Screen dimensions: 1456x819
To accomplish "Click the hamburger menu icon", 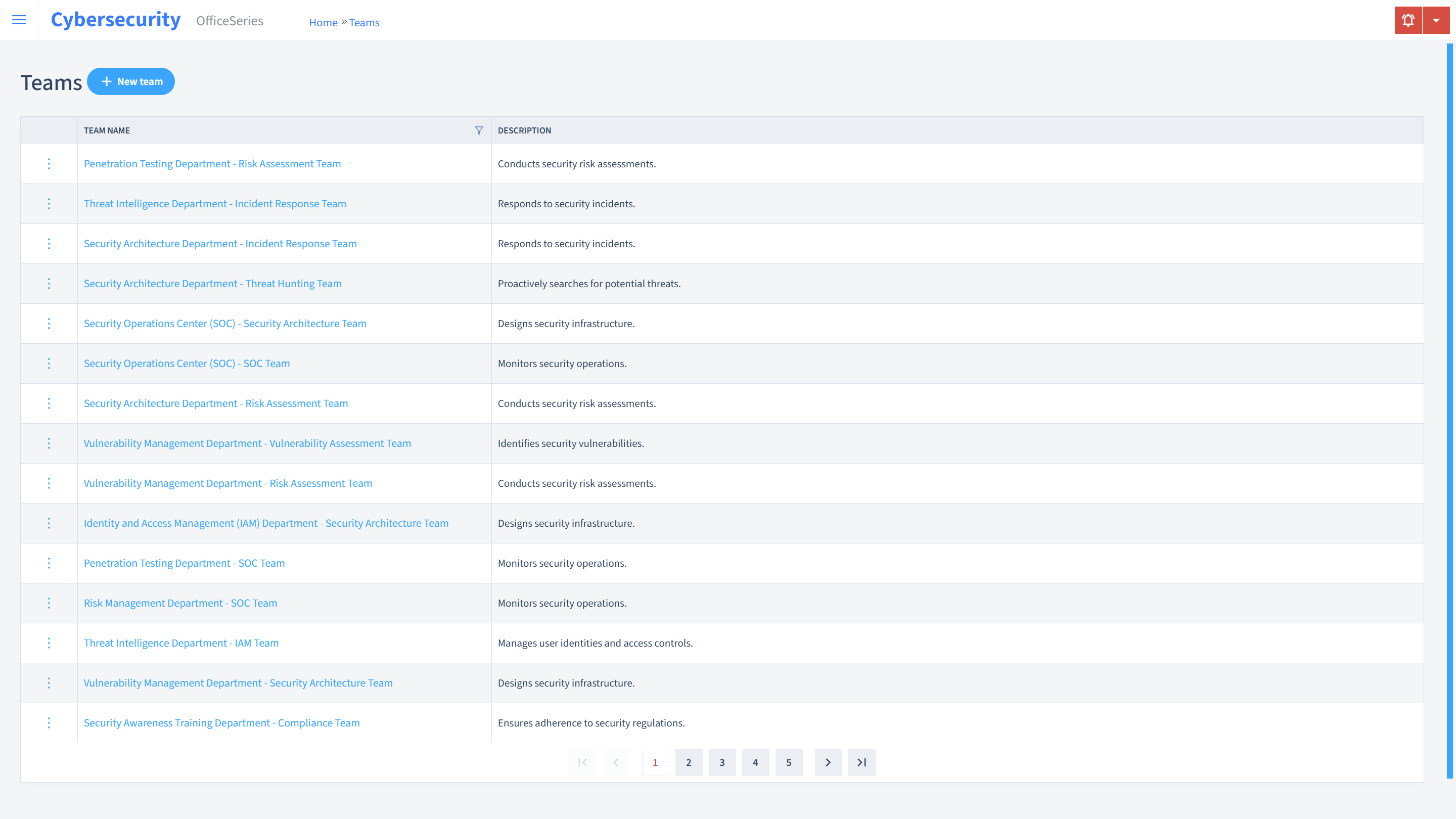I will pyautogui.click(x=19, y=20).
